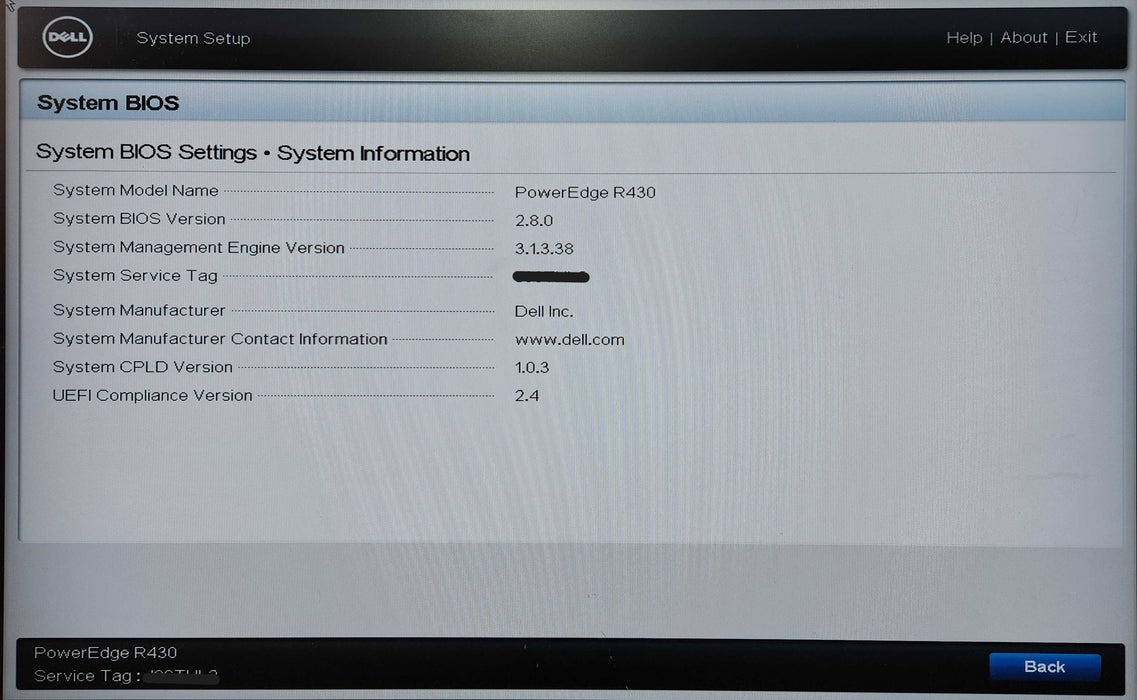The width and height of the screenshot is (1137, 700).
Task: Select the Dell Inc. value
Action: [x=544, y=311]
